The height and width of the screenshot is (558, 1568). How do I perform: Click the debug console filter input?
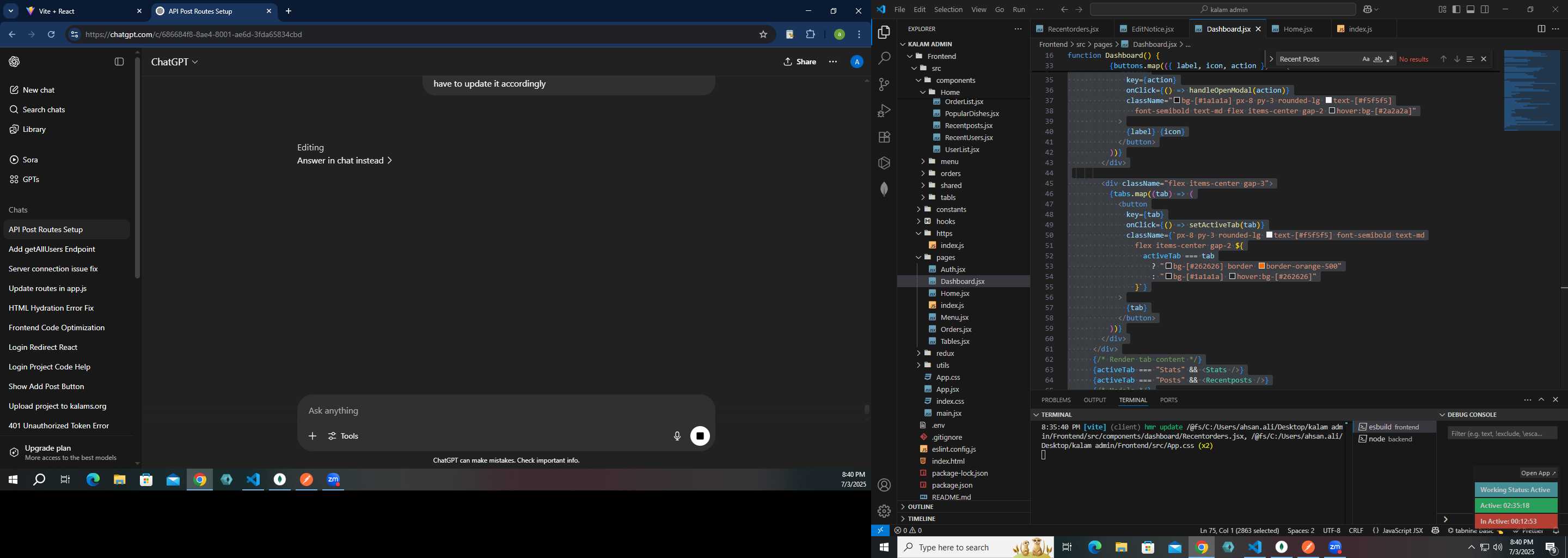coord(1502,434)
